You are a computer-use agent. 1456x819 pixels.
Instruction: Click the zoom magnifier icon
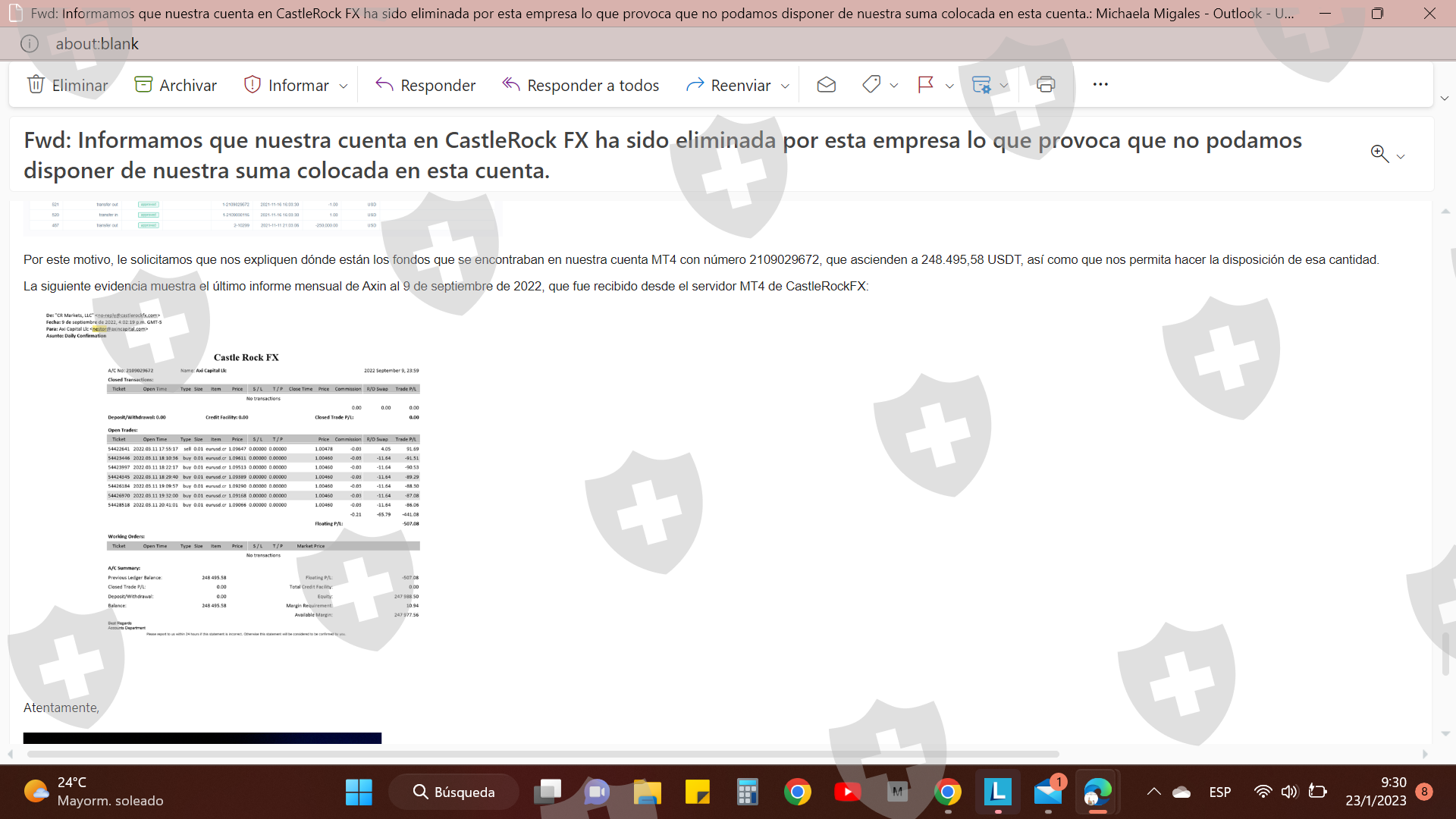point(1379,154)
